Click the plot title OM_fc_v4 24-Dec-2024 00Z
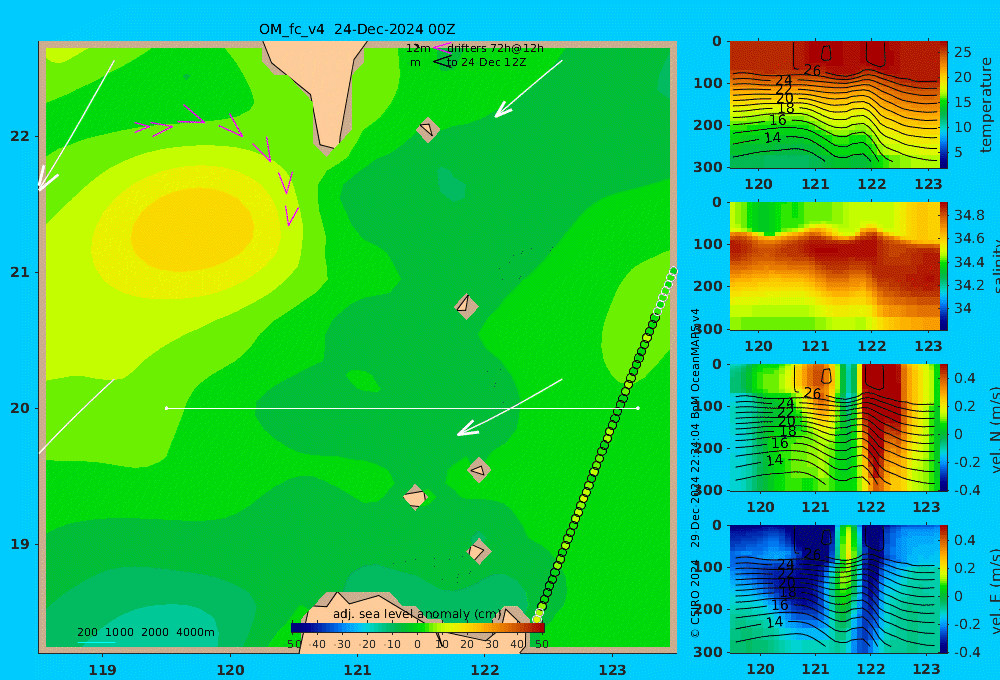Viewport: 1000px width, 680px height. (x=357, y=29)
